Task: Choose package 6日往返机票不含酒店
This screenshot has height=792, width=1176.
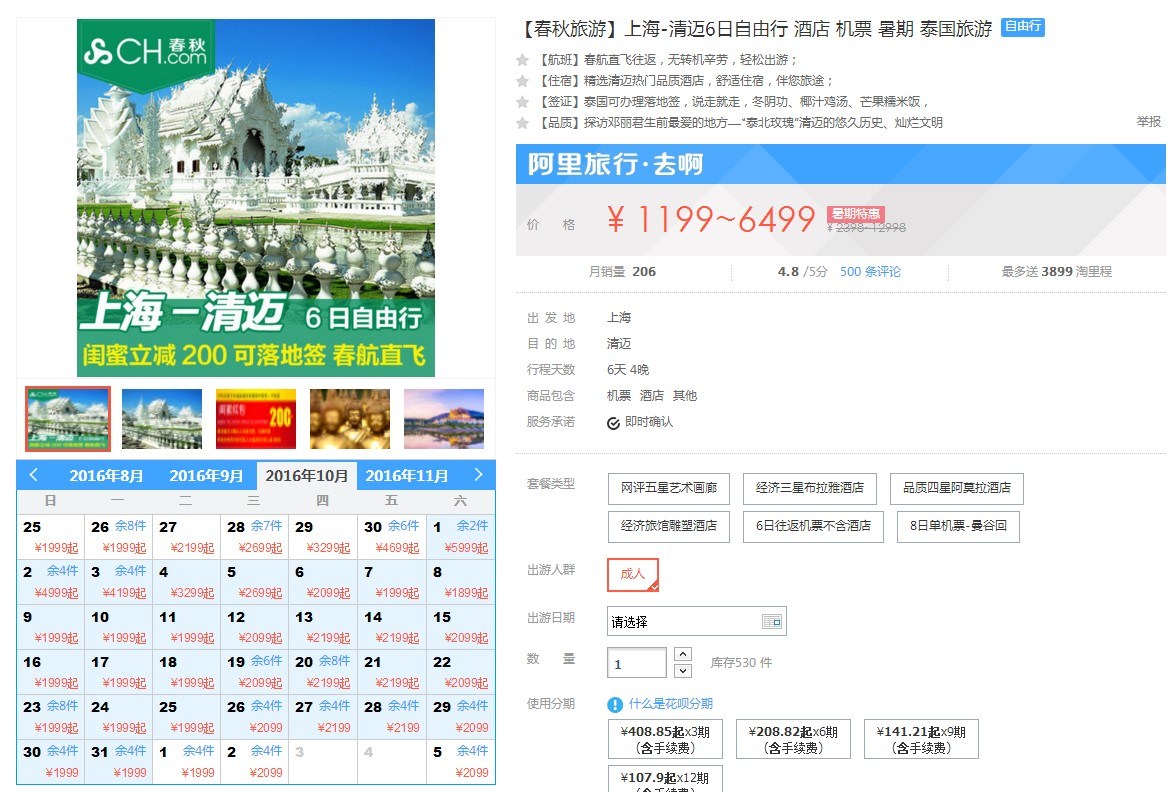Action: click(x=813, y=526)
